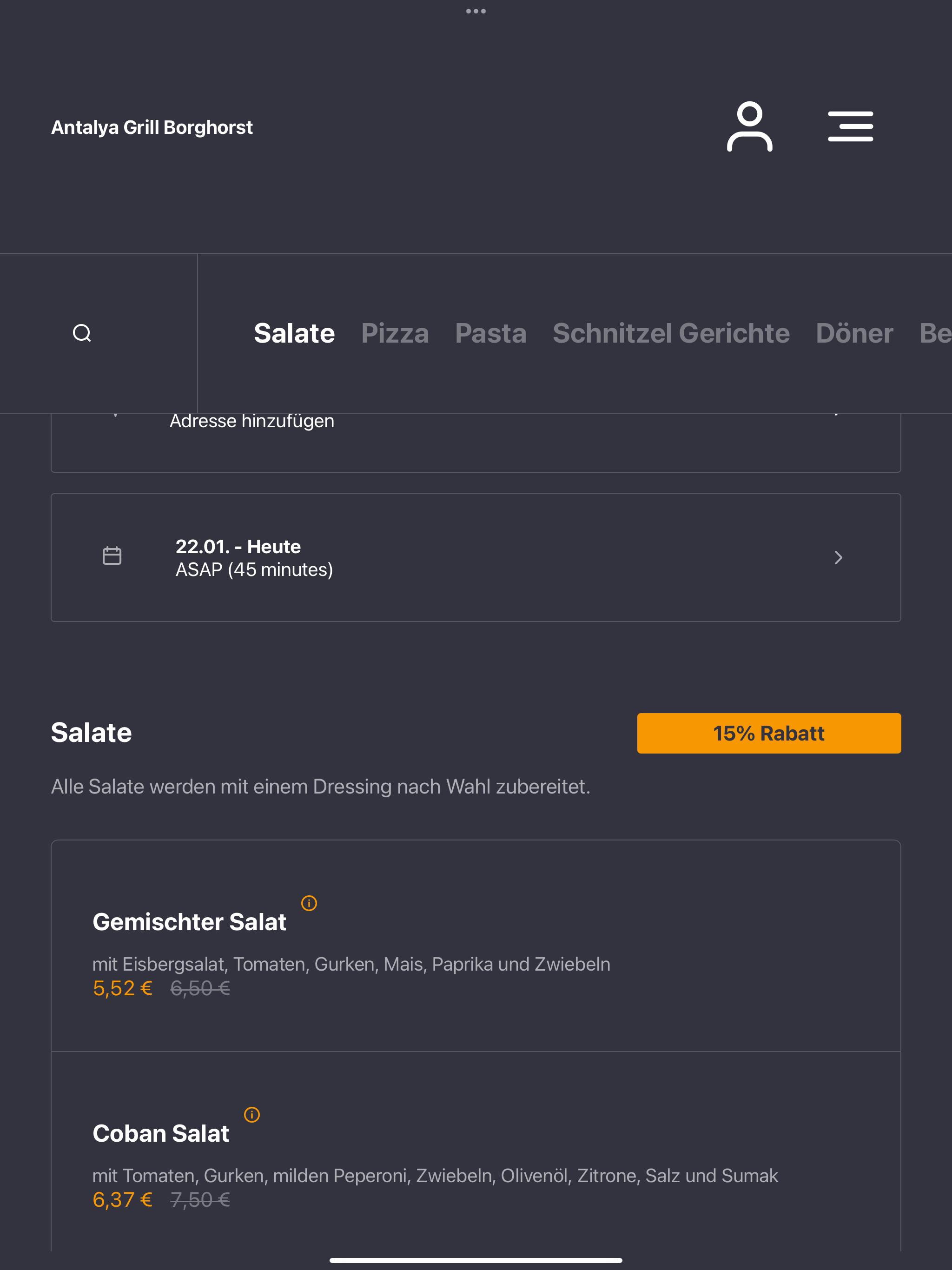Add Gemischter Salat item to order

(476, 946)
